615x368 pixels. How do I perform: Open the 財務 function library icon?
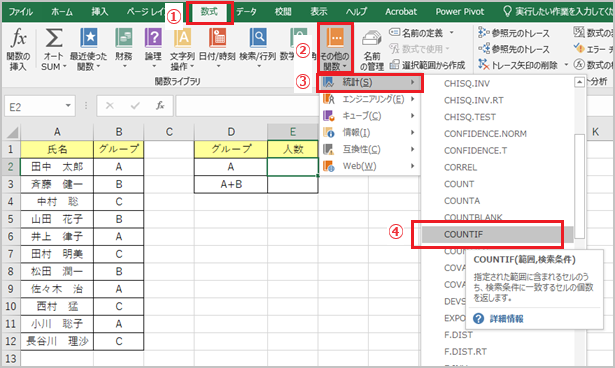(124, 38)
